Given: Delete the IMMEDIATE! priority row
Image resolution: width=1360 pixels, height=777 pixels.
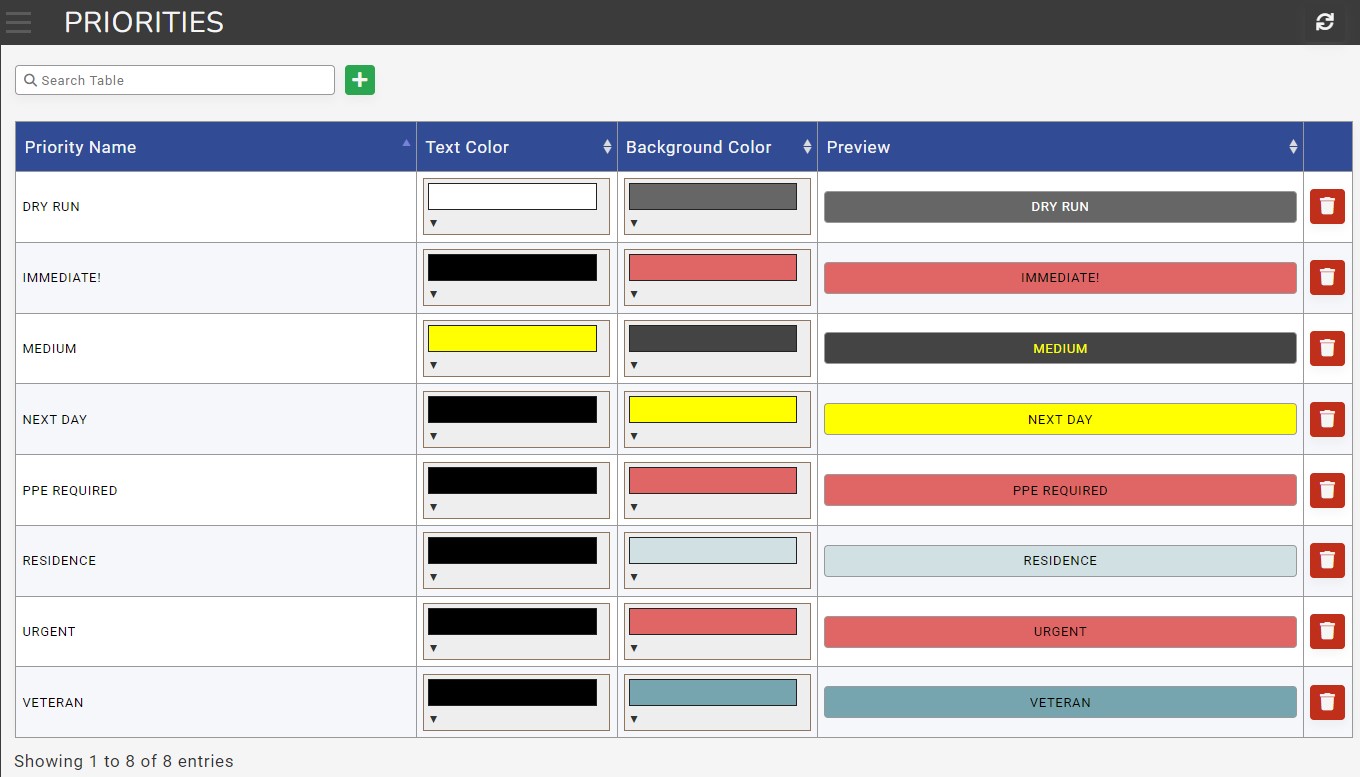Looking at the screenshot, I should (1327, 277).
